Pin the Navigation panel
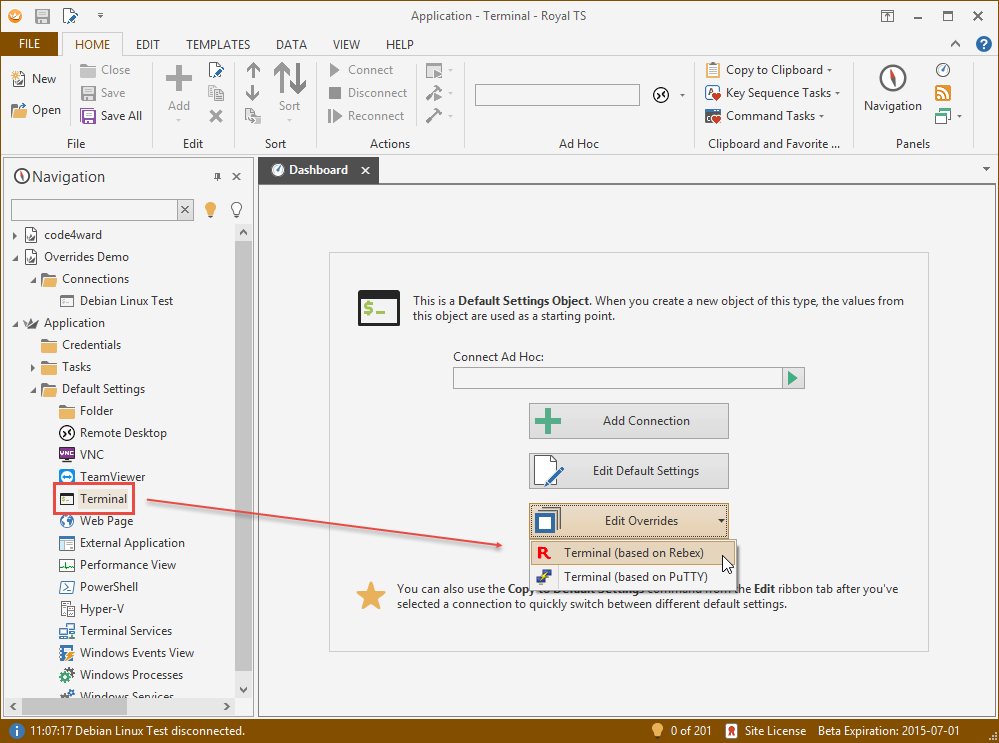 (x=217, y=177)
